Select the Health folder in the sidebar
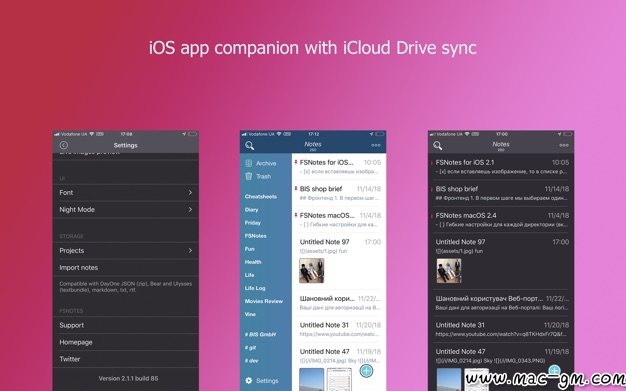This screenshot has width=626, height=391. tap(253, 262)
